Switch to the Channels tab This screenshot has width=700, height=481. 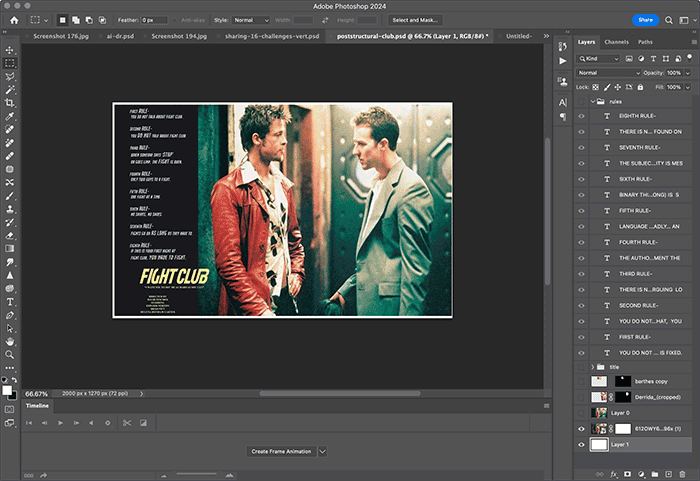click(616, 42)
